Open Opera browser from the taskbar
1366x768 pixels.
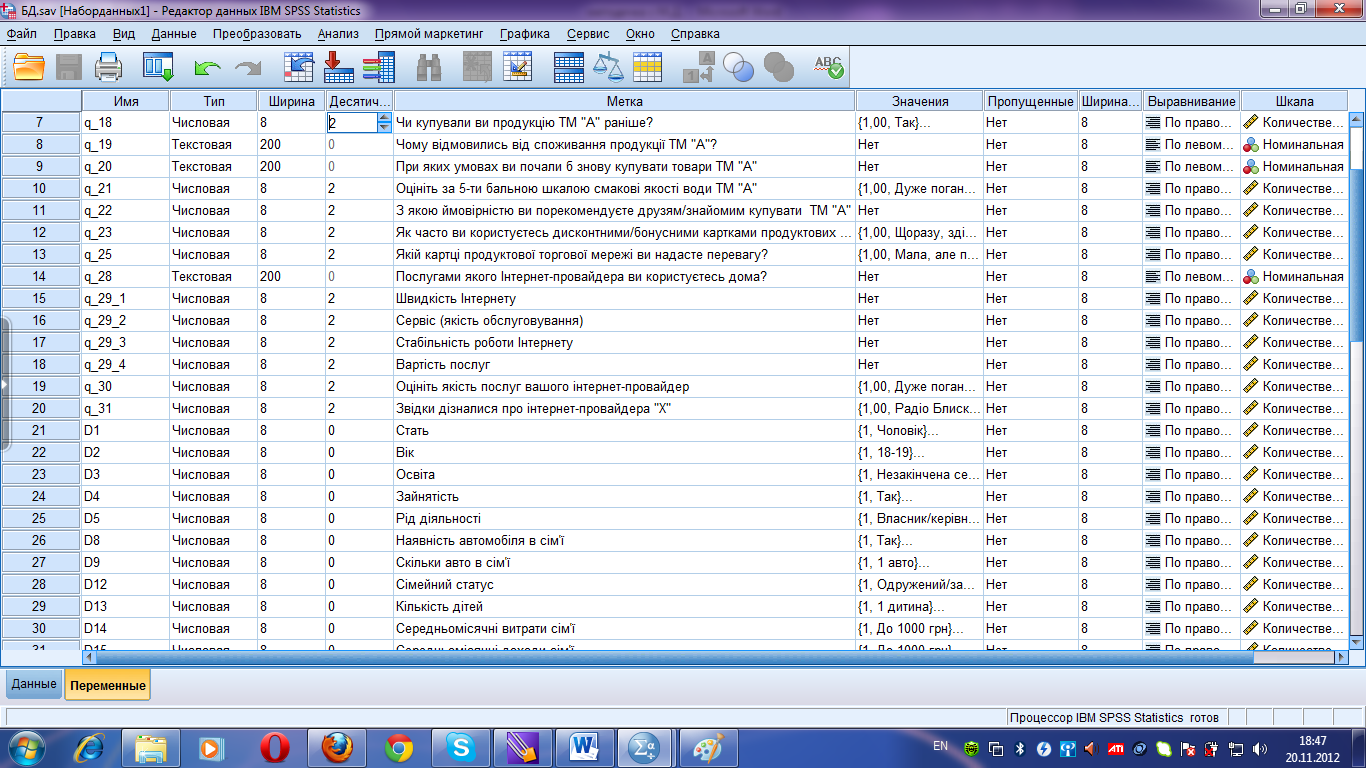coord(274,747)
